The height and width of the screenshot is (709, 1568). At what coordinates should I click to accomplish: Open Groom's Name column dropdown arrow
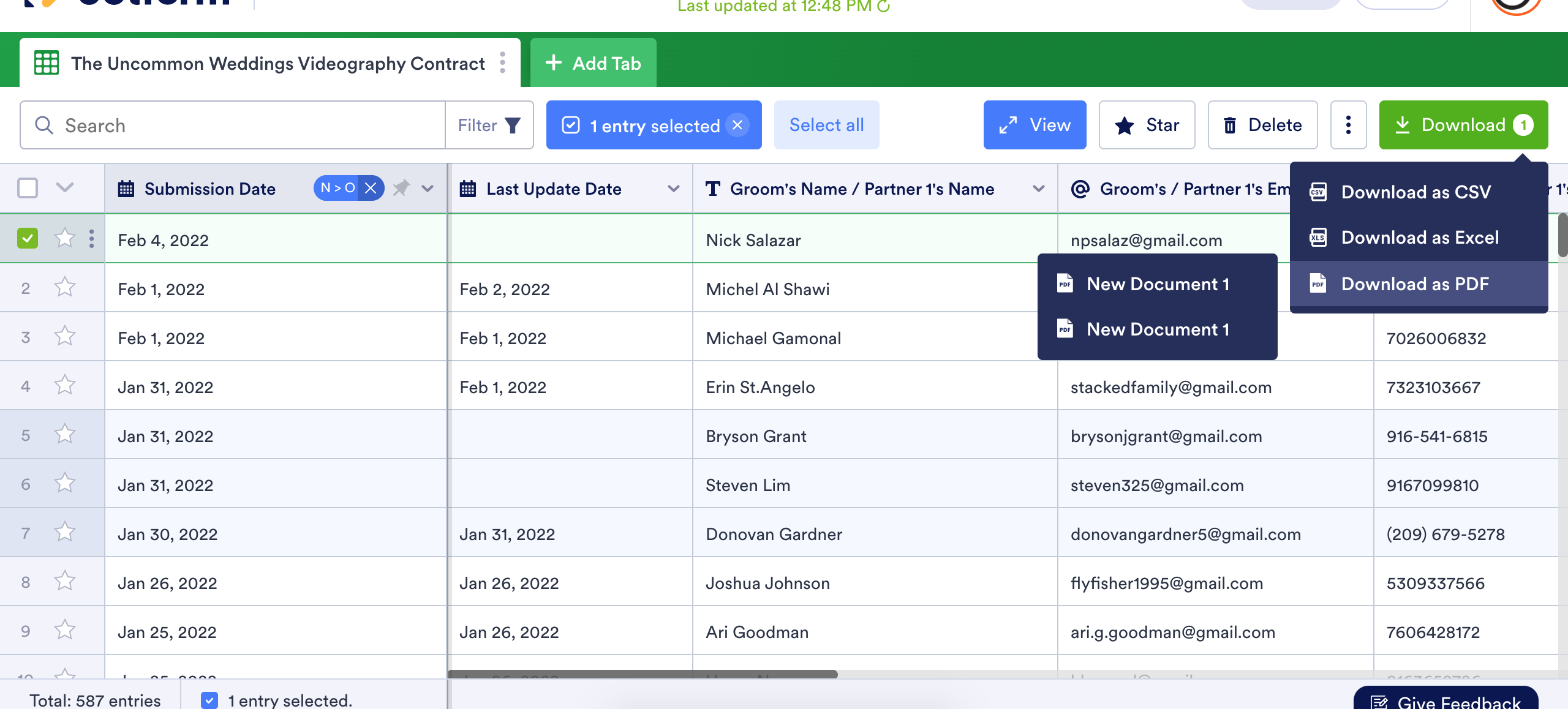tap(1039, 189)
